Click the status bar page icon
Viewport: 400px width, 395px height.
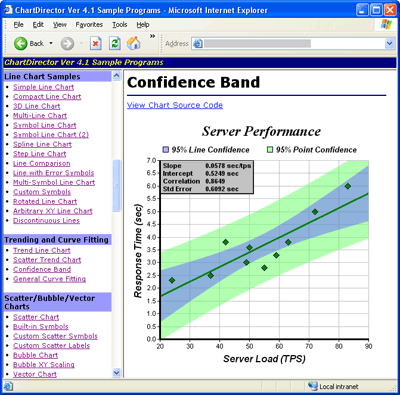click(8, 386)
